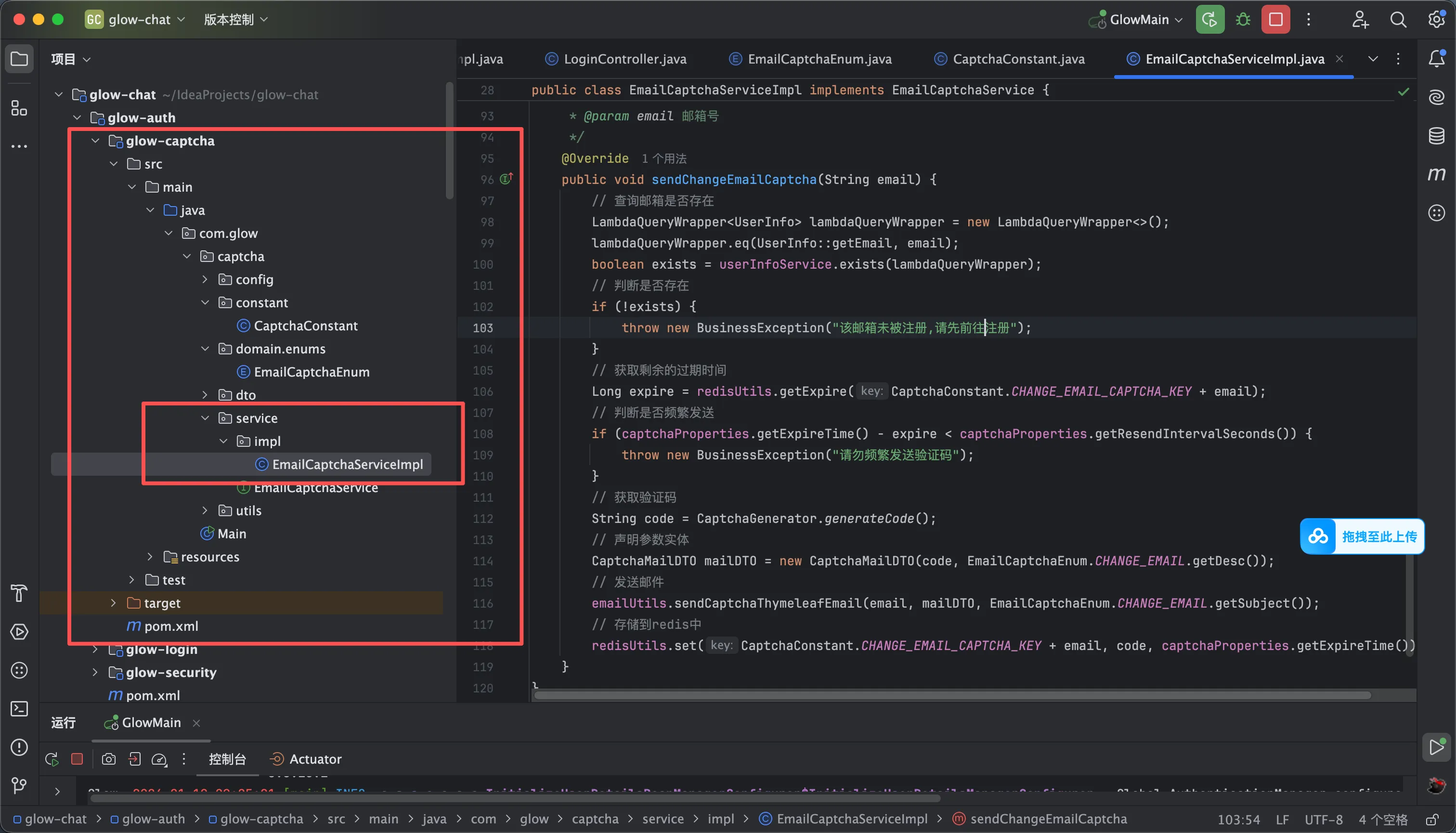Viewport: 1456px width, 833px height.
Task: Click the Debug bug icon
Action: pyautogui.click(x=1243, y=19)
